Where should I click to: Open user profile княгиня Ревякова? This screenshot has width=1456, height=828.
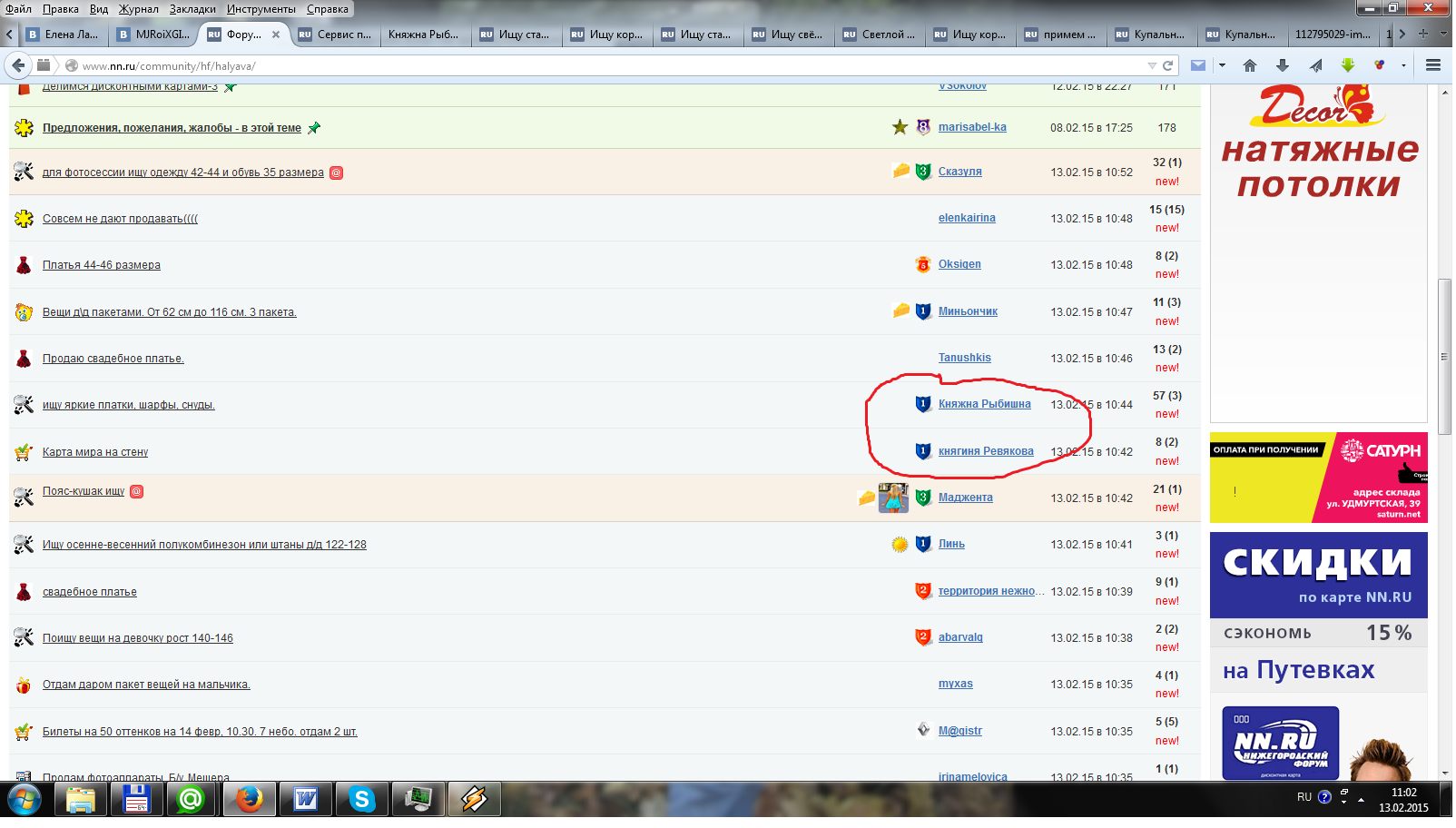pos(986,451)
